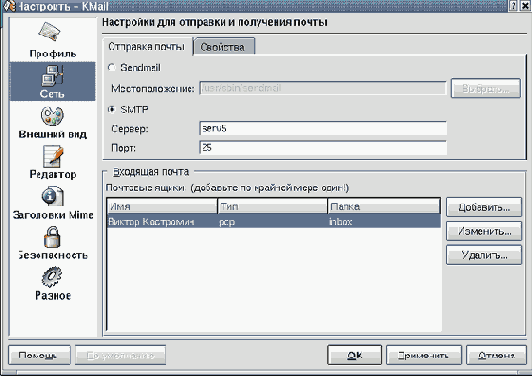The height and width of the screenshot is (376, 532).
Task: Click the Сервер input field
Action: [323, 129]
